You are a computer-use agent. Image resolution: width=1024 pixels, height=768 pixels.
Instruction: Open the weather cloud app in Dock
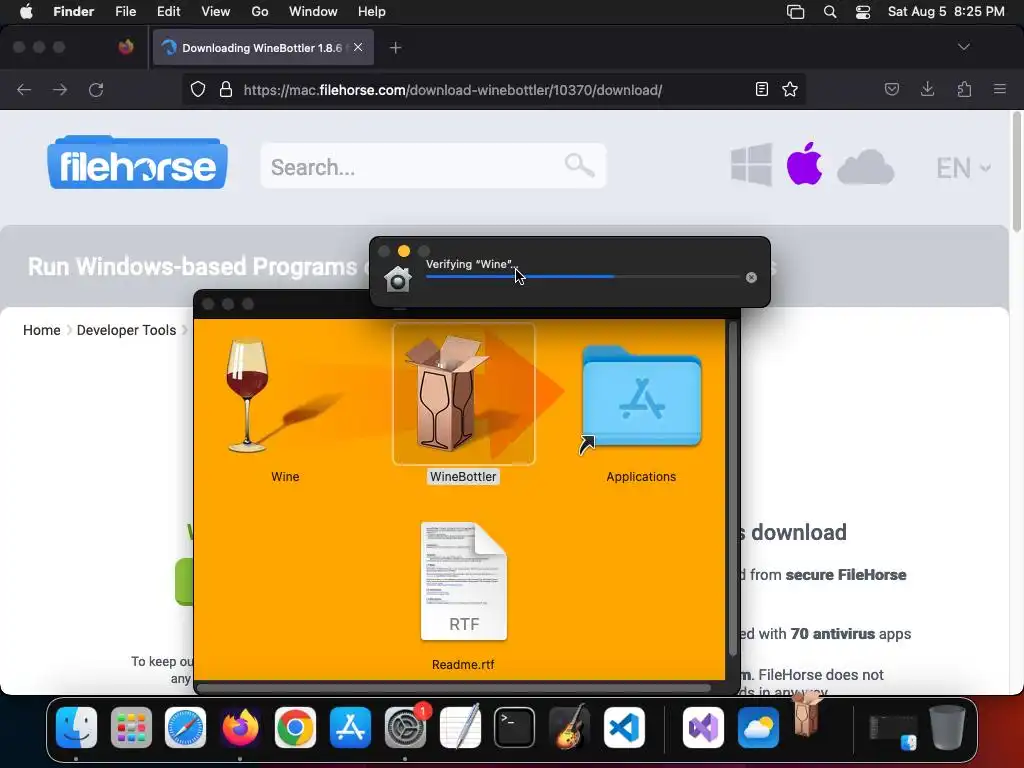(758, 728)
